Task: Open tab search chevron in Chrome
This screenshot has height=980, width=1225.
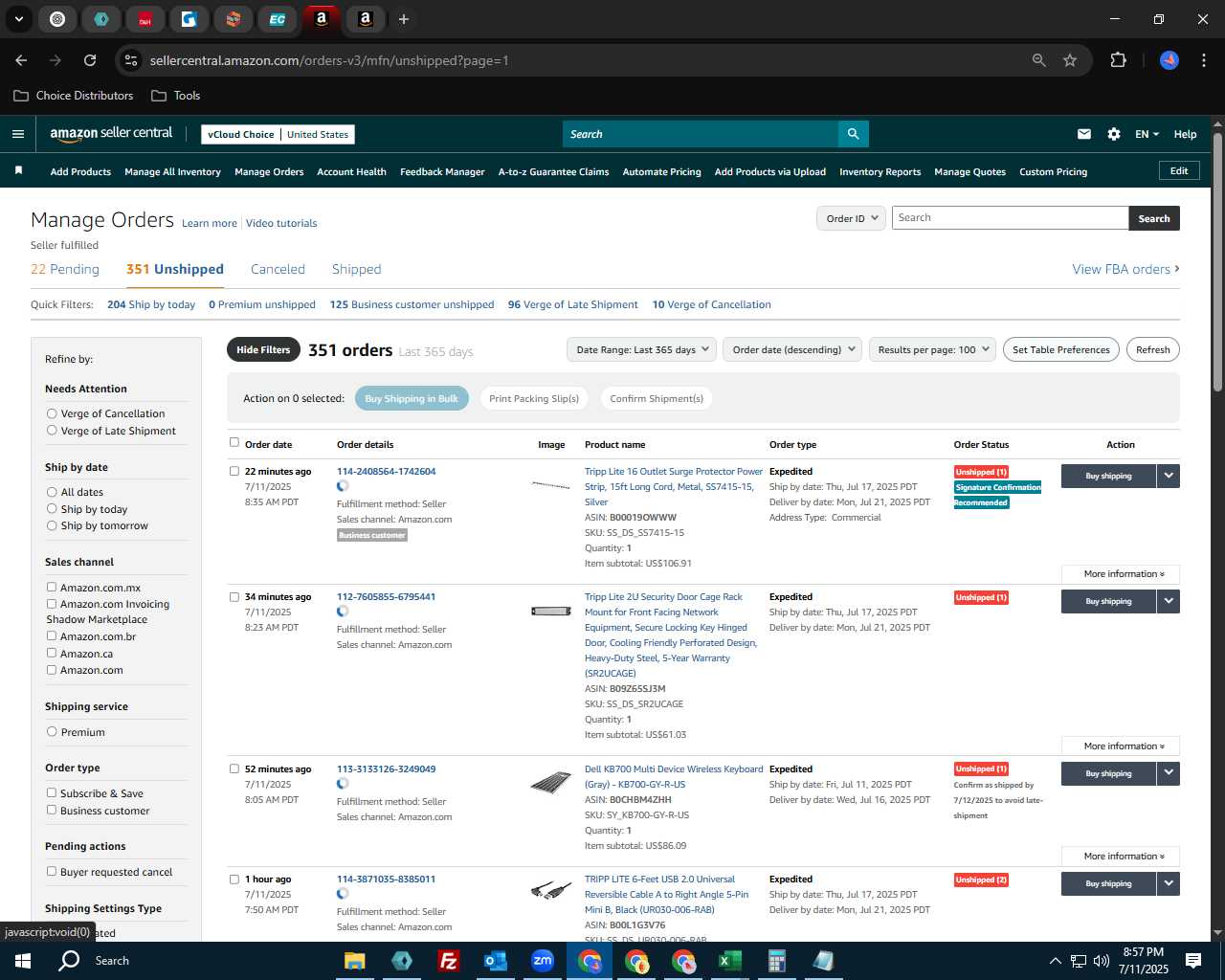Action: point(18,19)
